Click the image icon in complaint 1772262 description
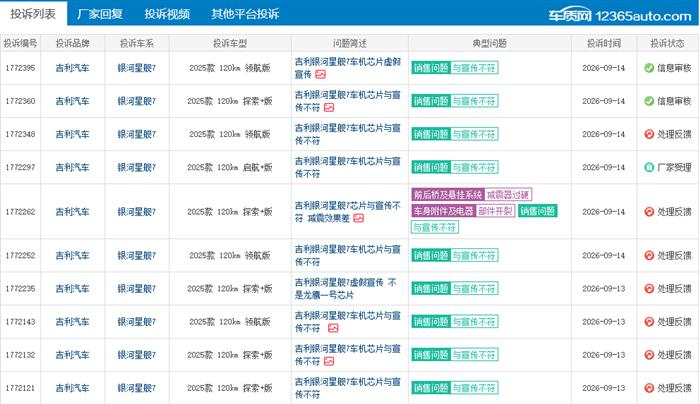This screenshot has width=700, height=404. (x=358, y=218)
